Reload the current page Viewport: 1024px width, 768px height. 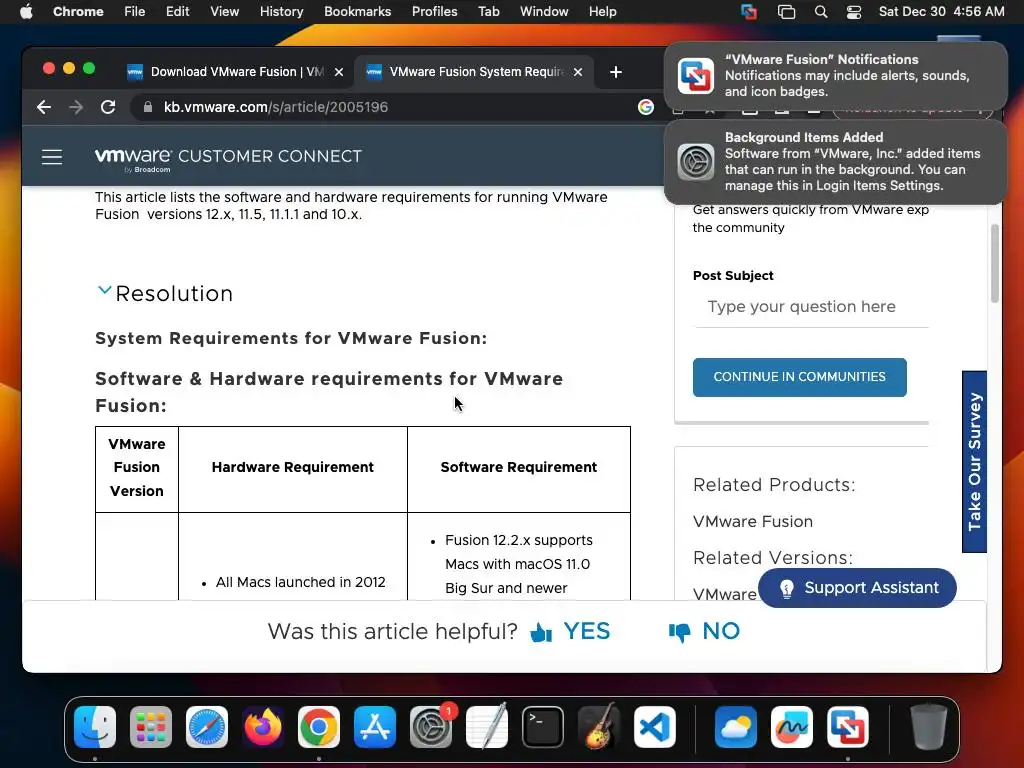pos(108,107)
